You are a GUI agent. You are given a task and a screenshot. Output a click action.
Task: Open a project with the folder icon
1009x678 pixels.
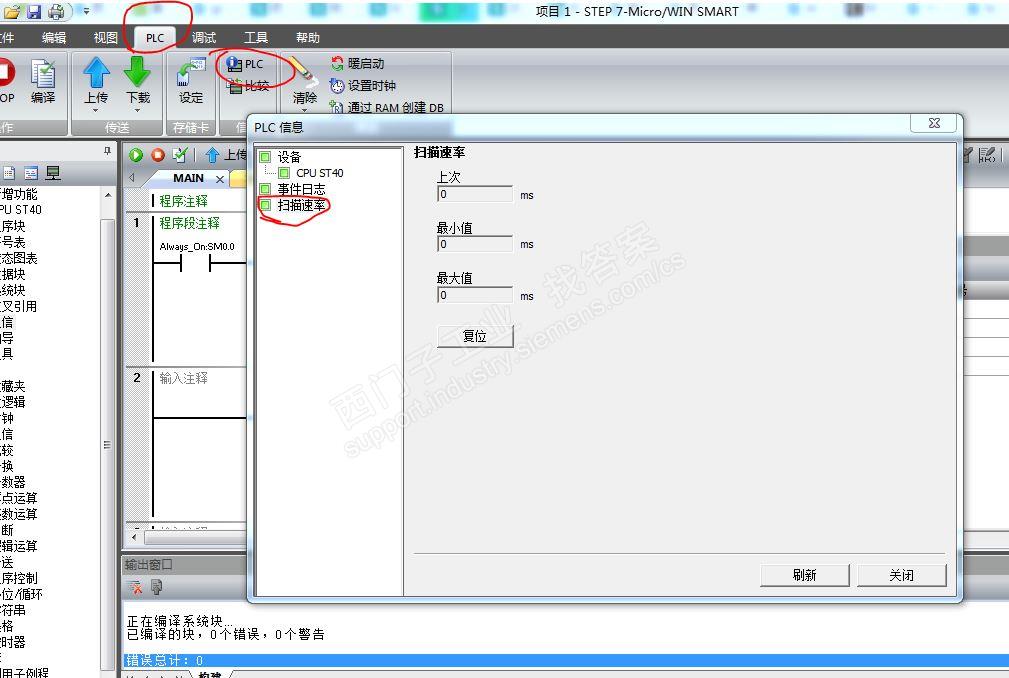[12, 11]
